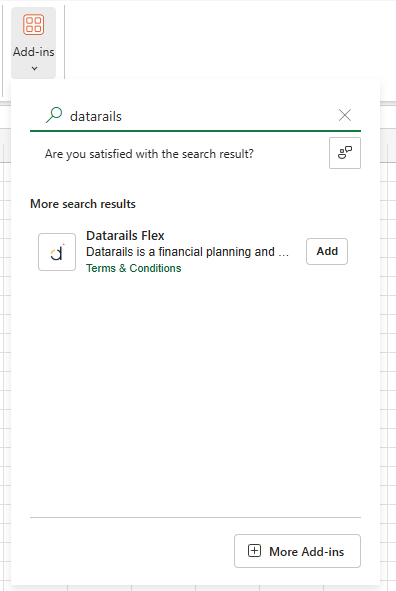The image size is (396, 591).
Task: Click a spreadsheet cell left of the panel
Action: click(5, 339)
